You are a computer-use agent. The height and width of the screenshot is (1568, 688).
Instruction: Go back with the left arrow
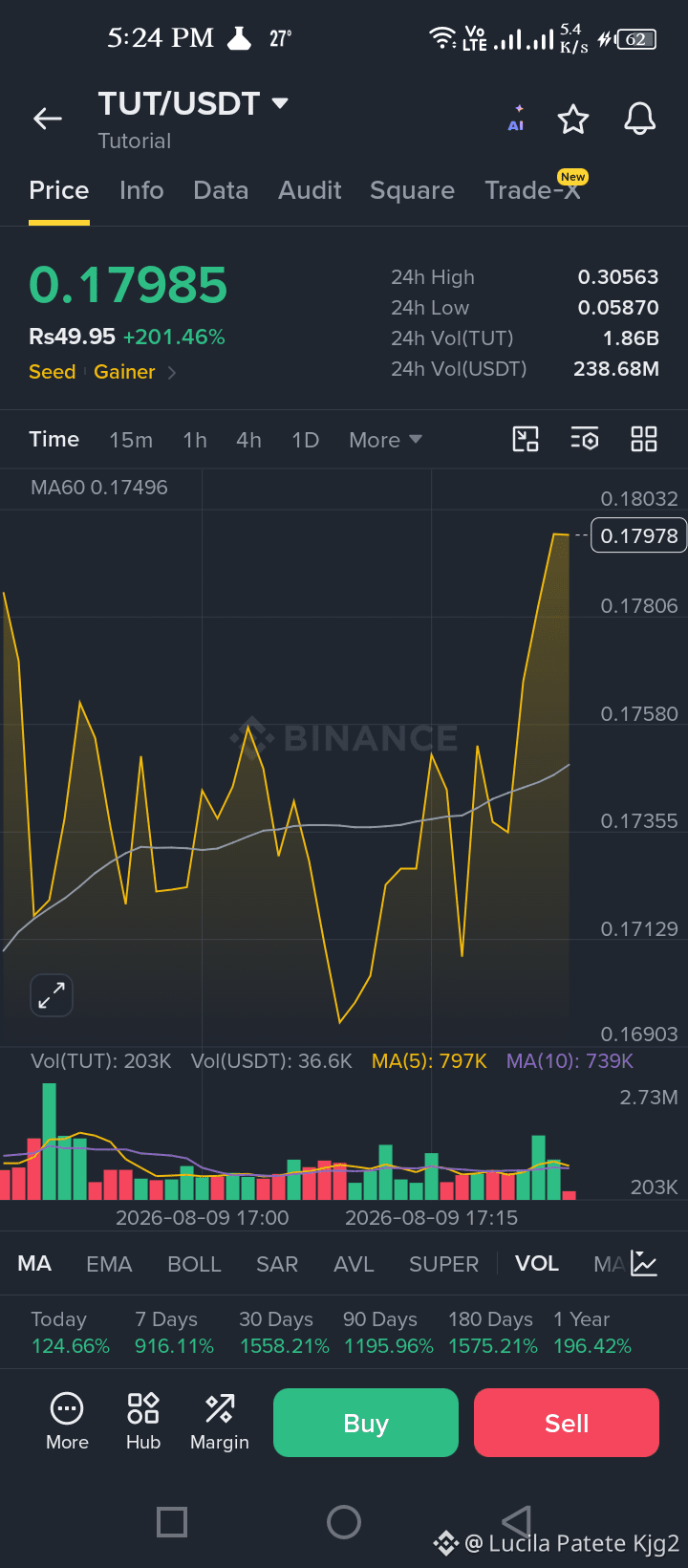click(x=48, y=119)
